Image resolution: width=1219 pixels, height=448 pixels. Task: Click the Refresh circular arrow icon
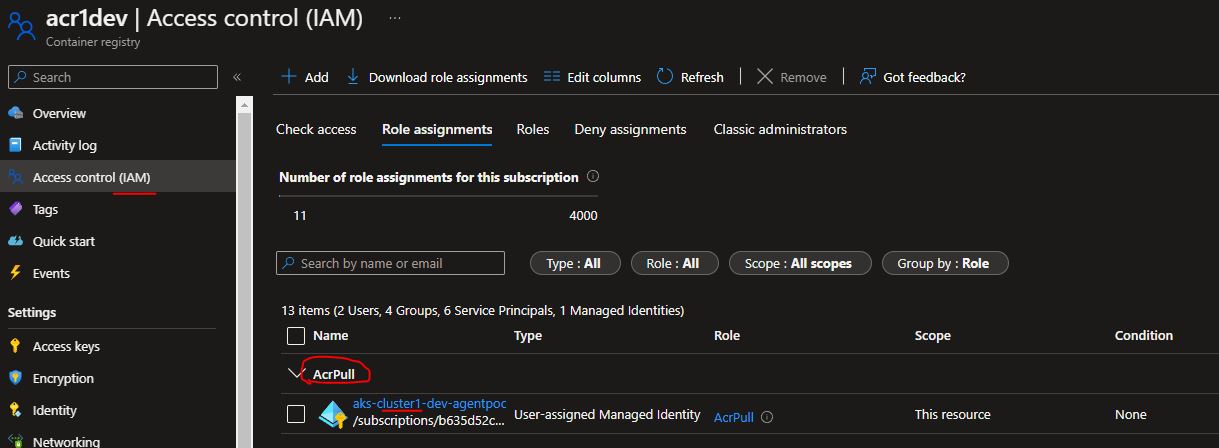[665, 76]
